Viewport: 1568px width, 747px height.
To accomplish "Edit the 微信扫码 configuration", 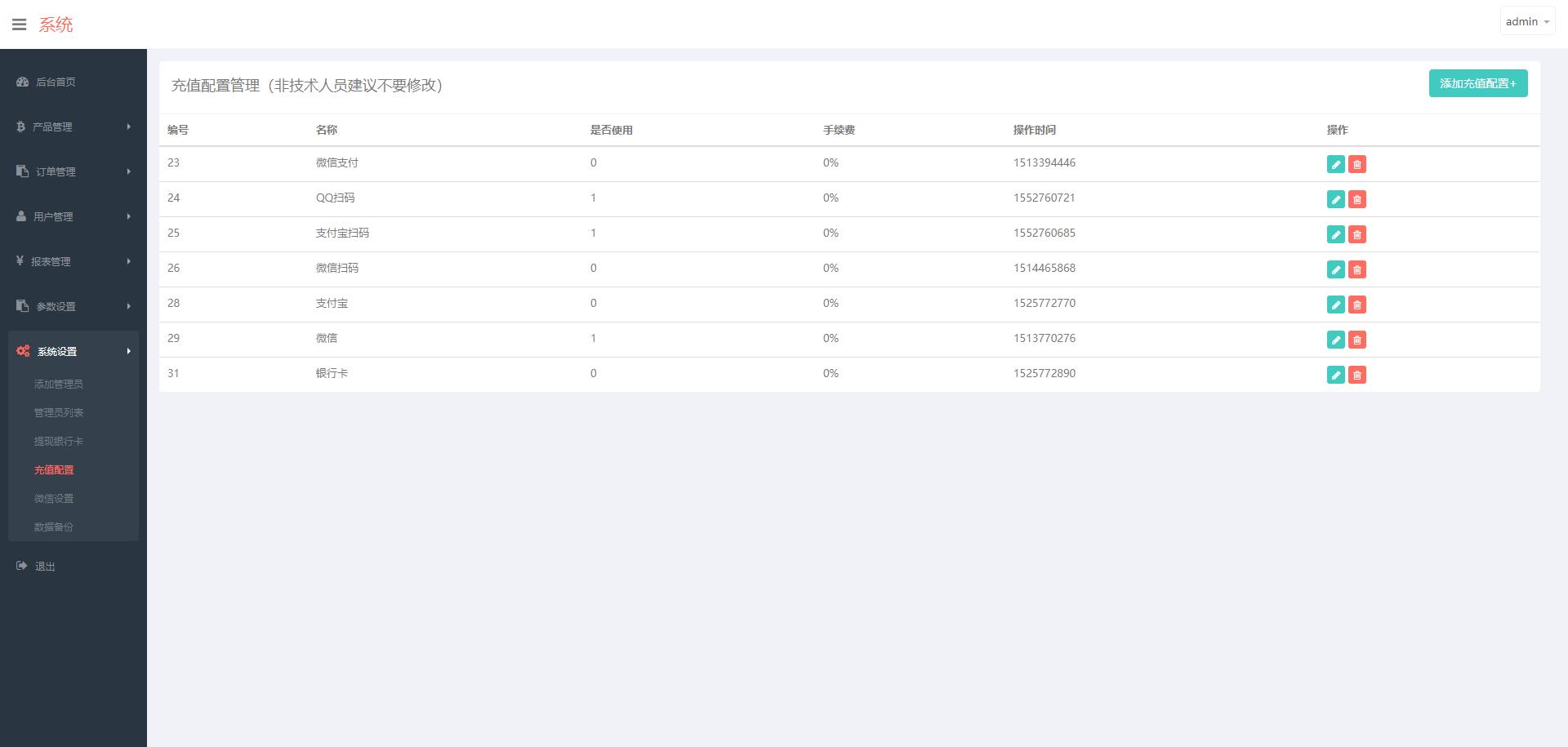I will [x=1336, y=269].
